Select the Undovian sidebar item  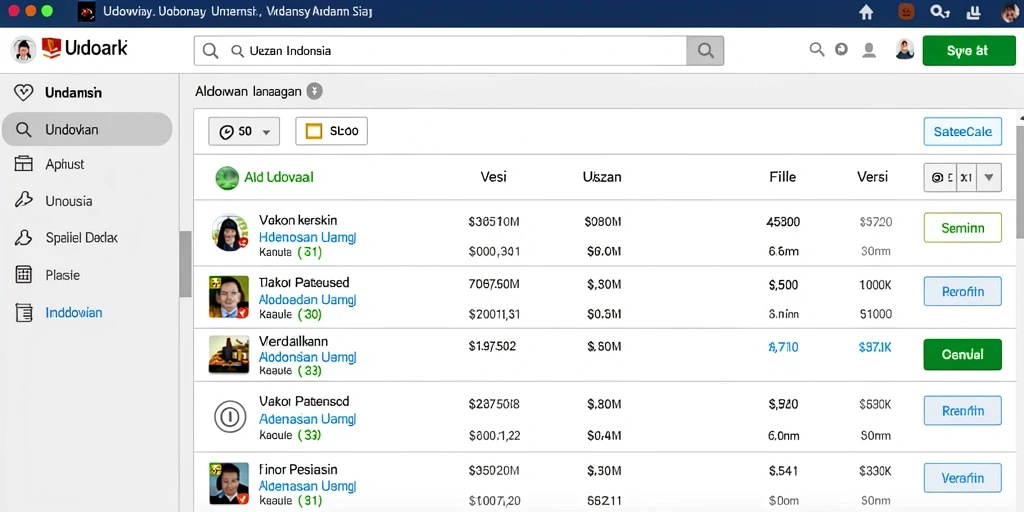coord(87,129)
